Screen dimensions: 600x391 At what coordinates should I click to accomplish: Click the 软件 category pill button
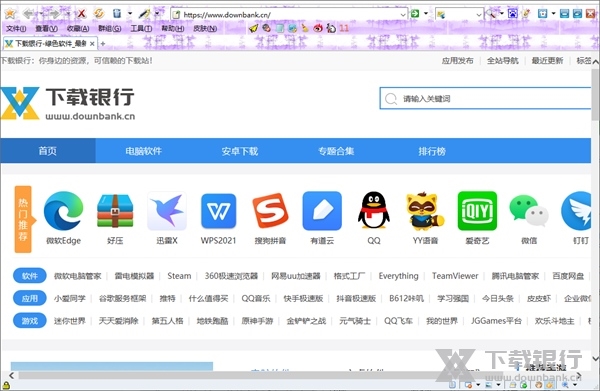pyautogui.click(x=29, y=276)
